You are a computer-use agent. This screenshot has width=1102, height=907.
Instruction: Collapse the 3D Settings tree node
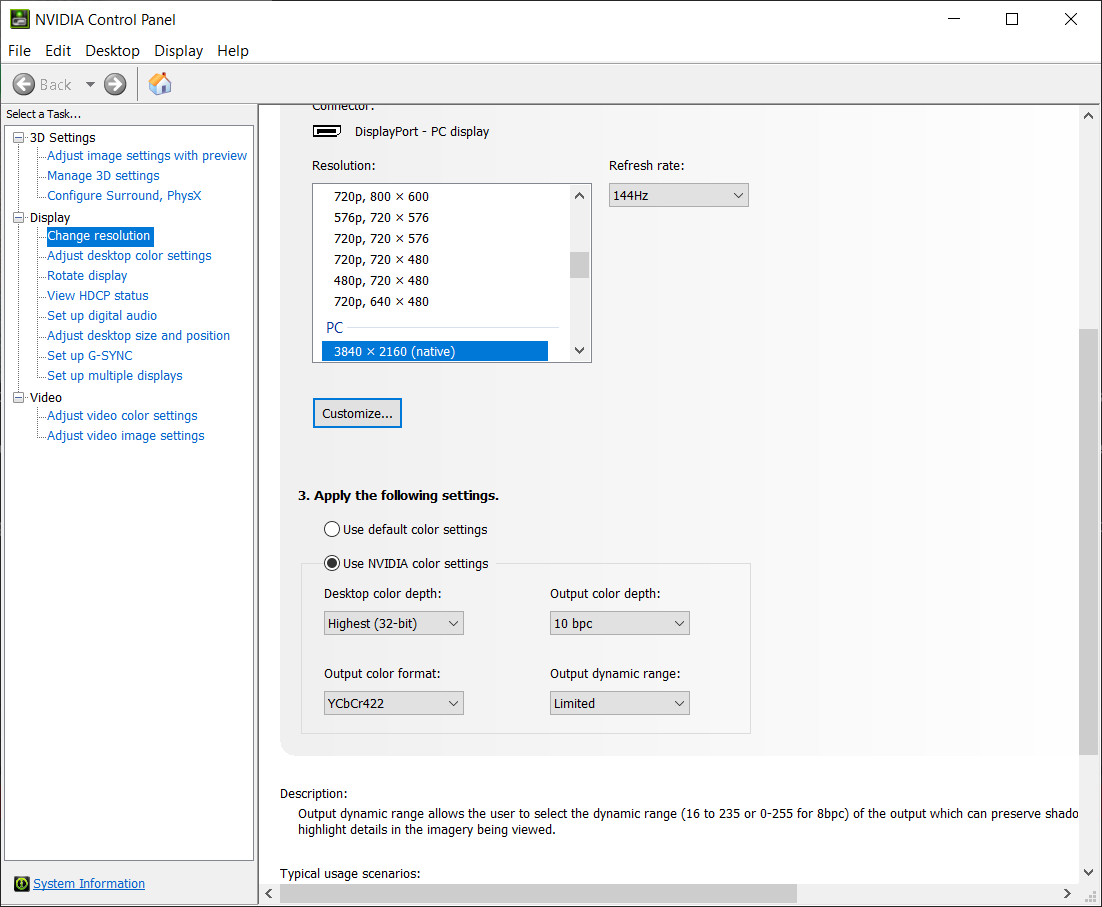point(18,138)
